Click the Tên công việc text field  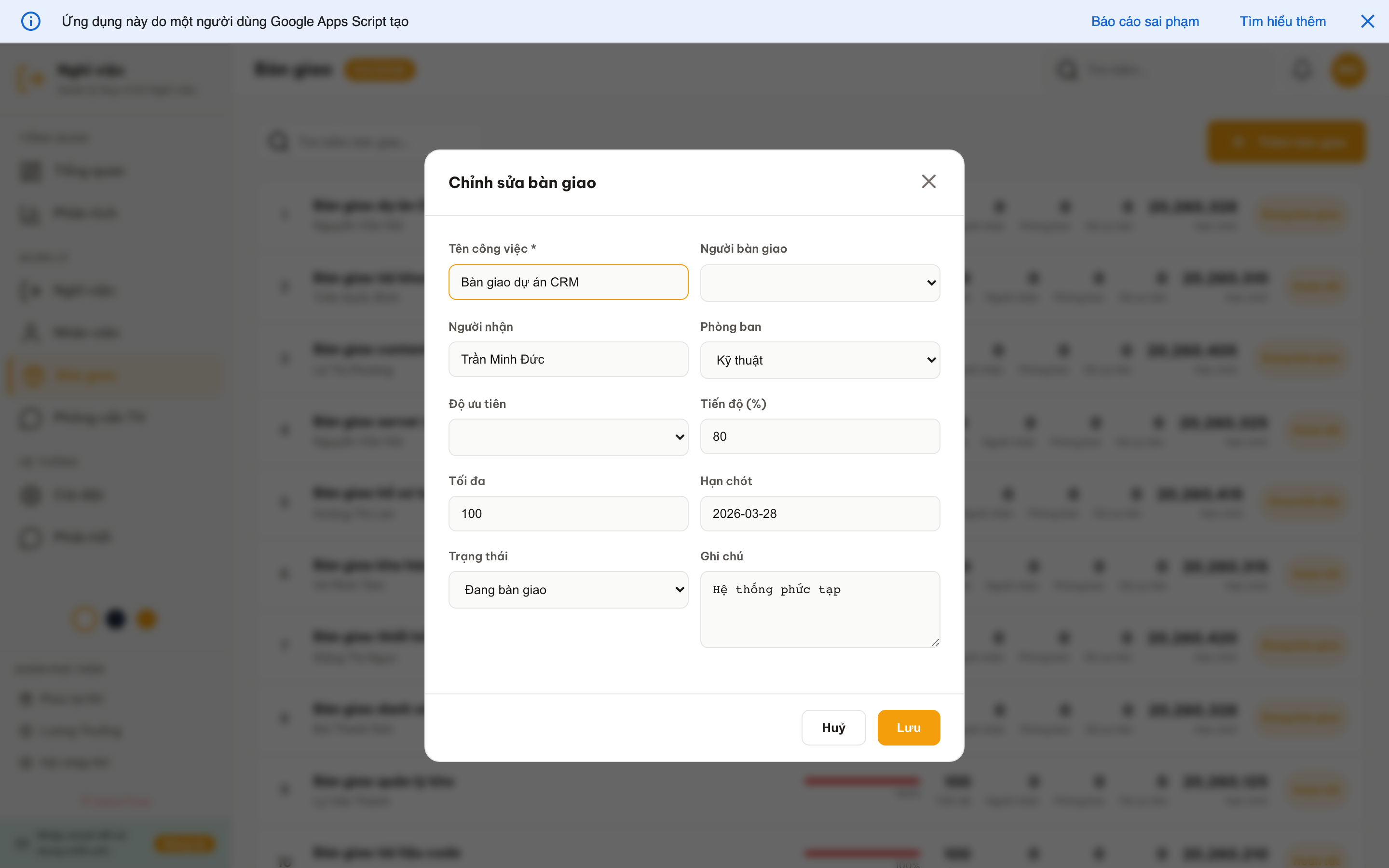[568, 282]
